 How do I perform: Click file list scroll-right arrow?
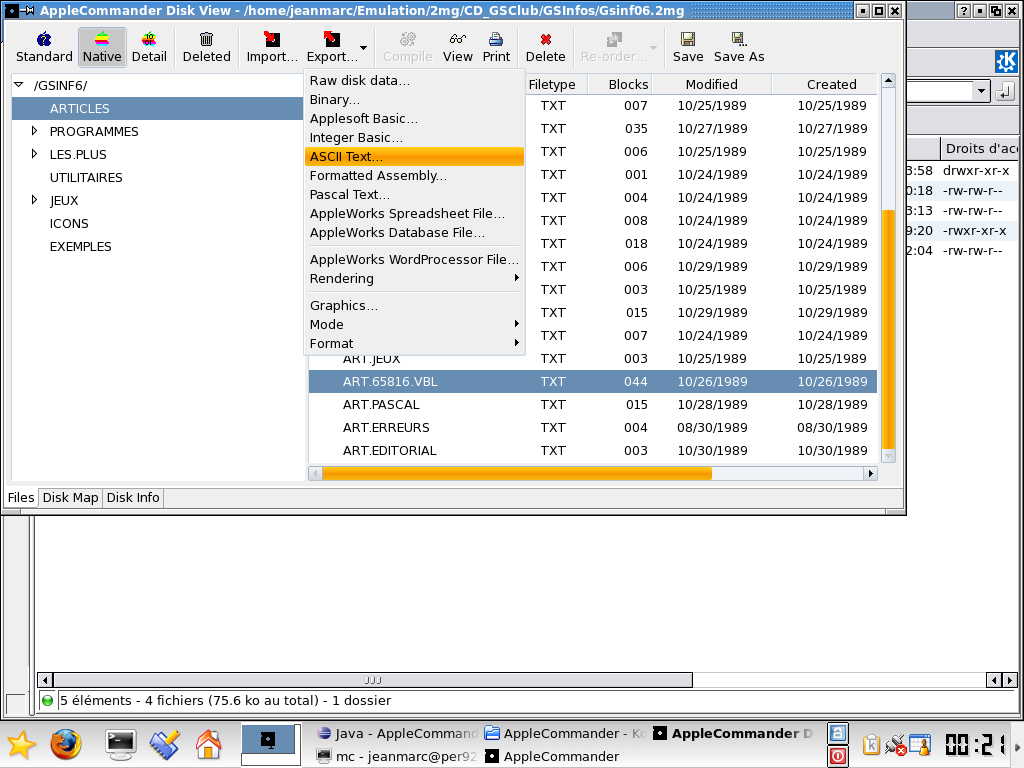click(x=871, y=473)
